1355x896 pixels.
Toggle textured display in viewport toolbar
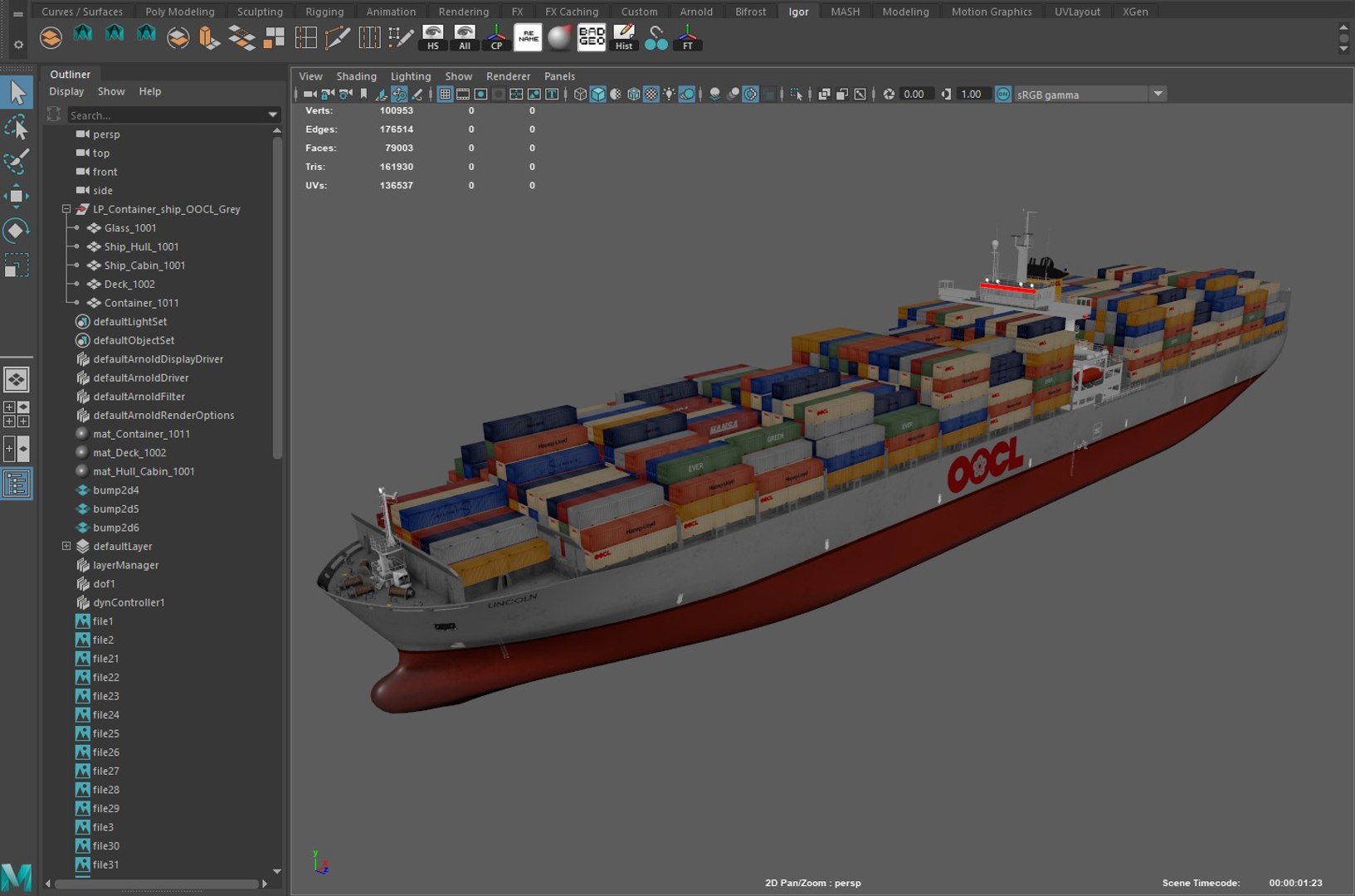point(651,95)
